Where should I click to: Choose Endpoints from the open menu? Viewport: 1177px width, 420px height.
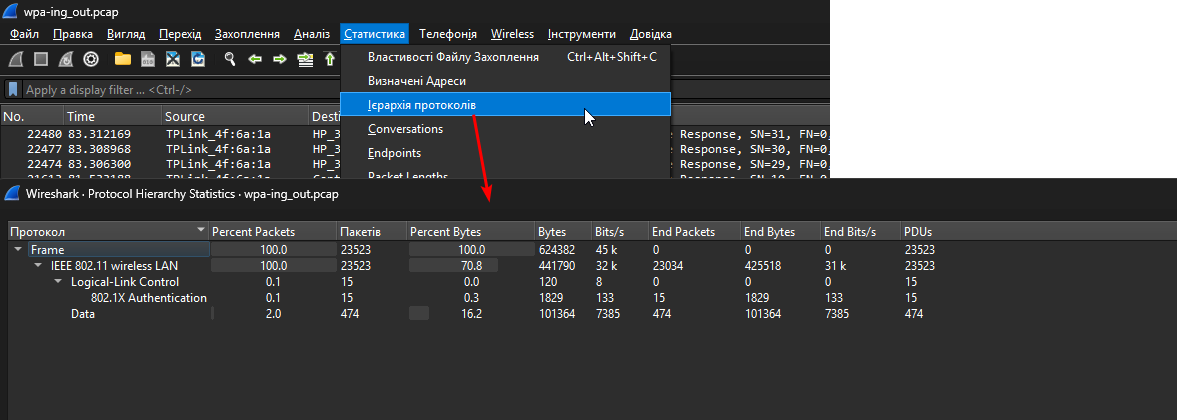tap(394, 153)
